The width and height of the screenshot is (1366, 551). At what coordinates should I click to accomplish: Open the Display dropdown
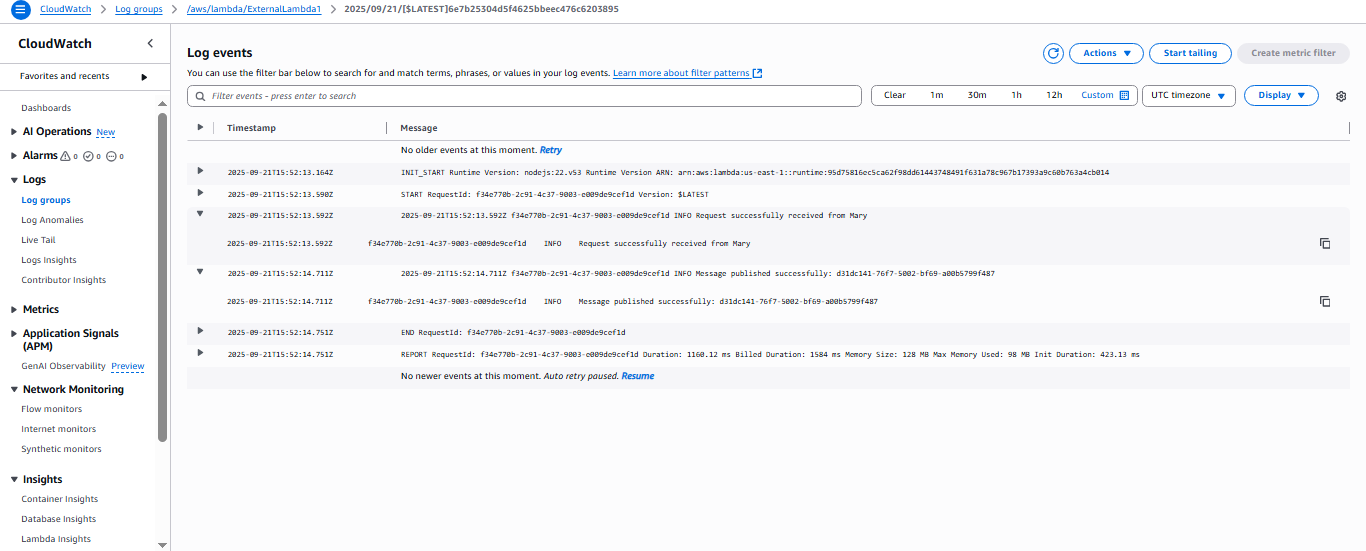[1281, 95]
